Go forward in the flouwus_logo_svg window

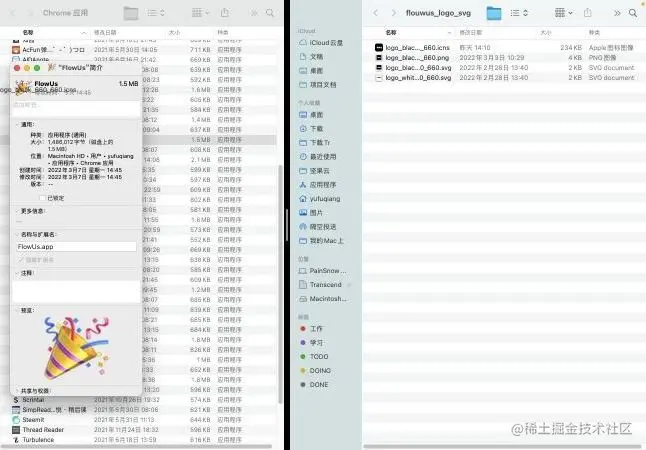pyautogui.click(x=393, y=13)
